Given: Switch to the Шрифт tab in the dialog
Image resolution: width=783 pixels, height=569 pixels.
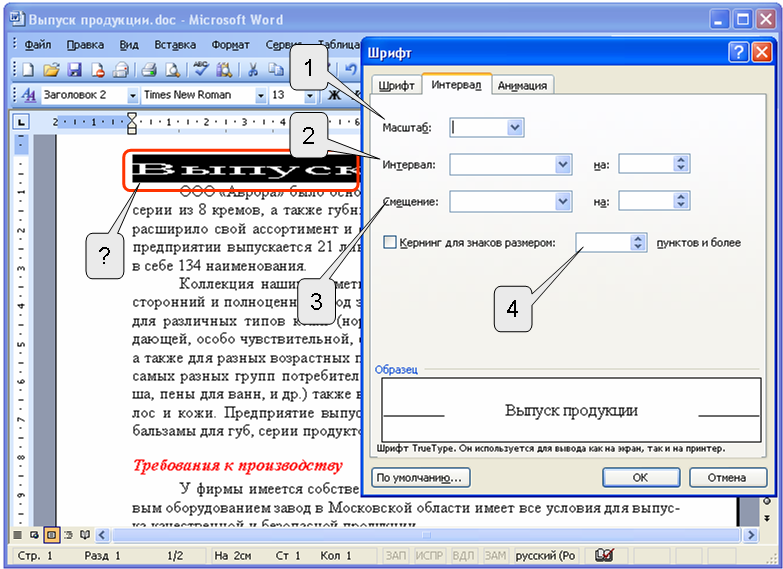Looking at the screenshot, I should tap(396, 85).
